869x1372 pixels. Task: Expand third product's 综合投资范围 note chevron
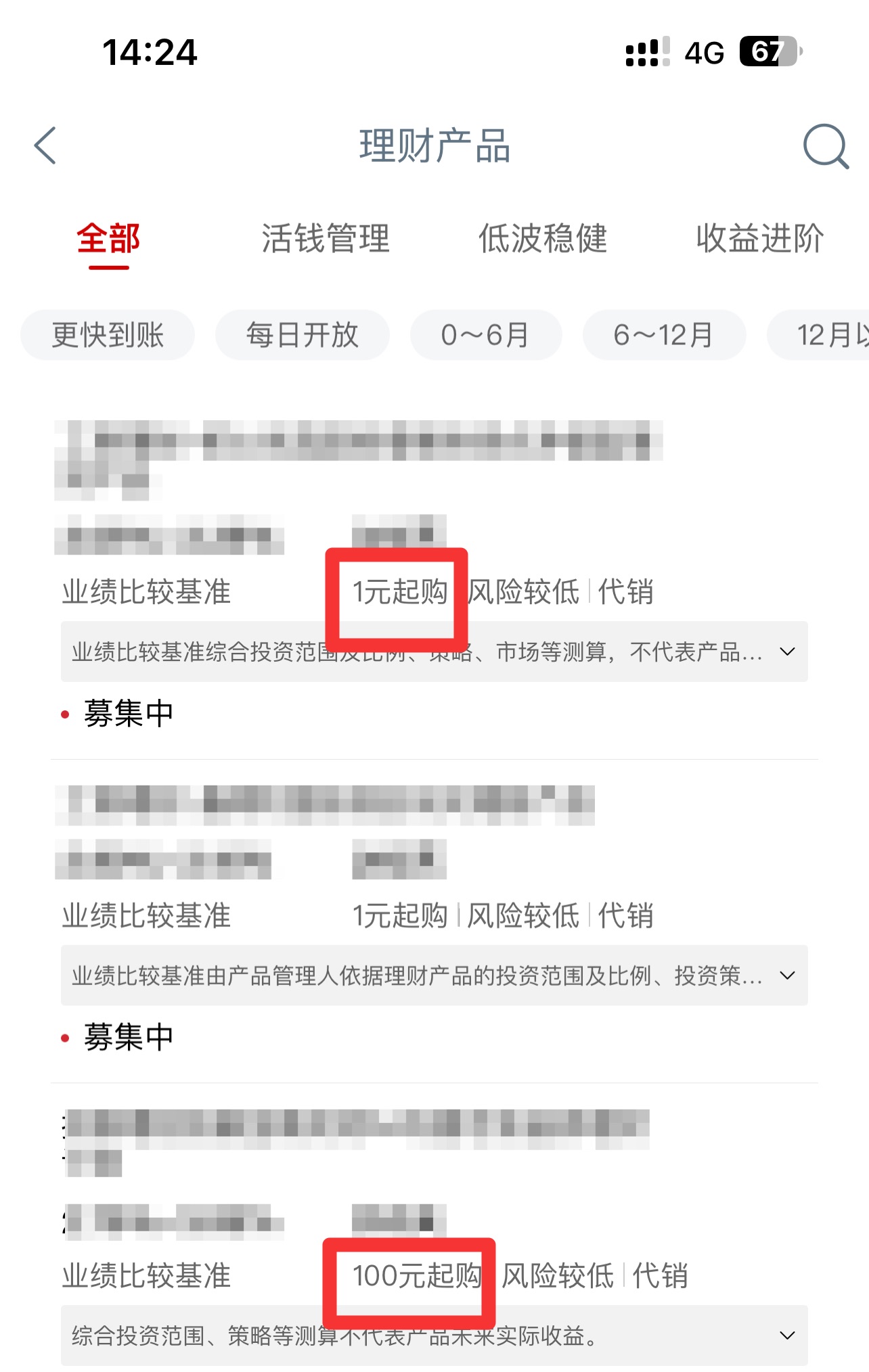point(787,1335)
